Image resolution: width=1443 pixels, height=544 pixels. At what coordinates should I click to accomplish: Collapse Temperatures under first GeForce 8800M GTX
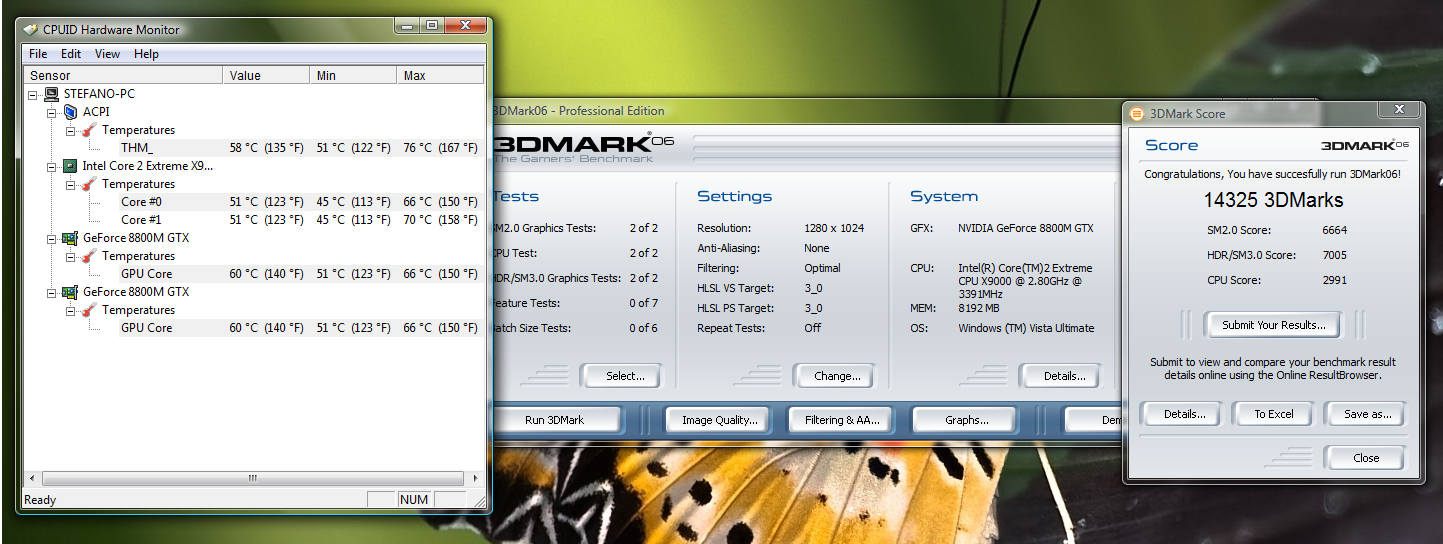70,256
